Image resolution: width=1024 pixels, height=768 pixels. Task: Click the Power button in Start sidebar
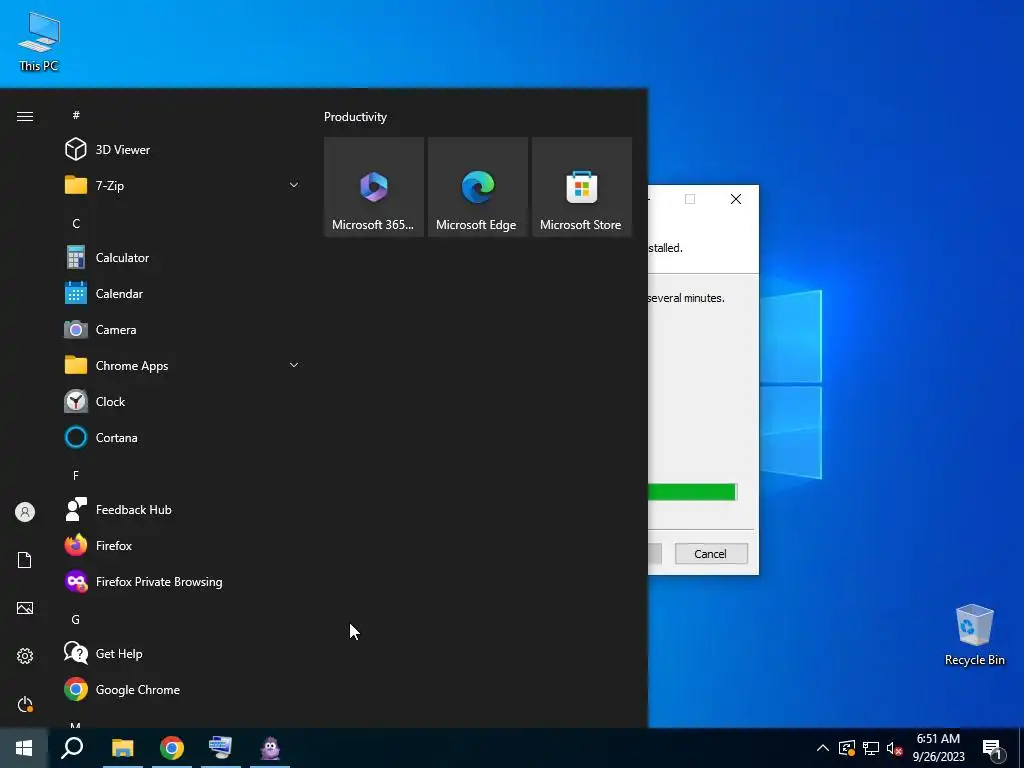pyautogui.click(x=25, y=704)
